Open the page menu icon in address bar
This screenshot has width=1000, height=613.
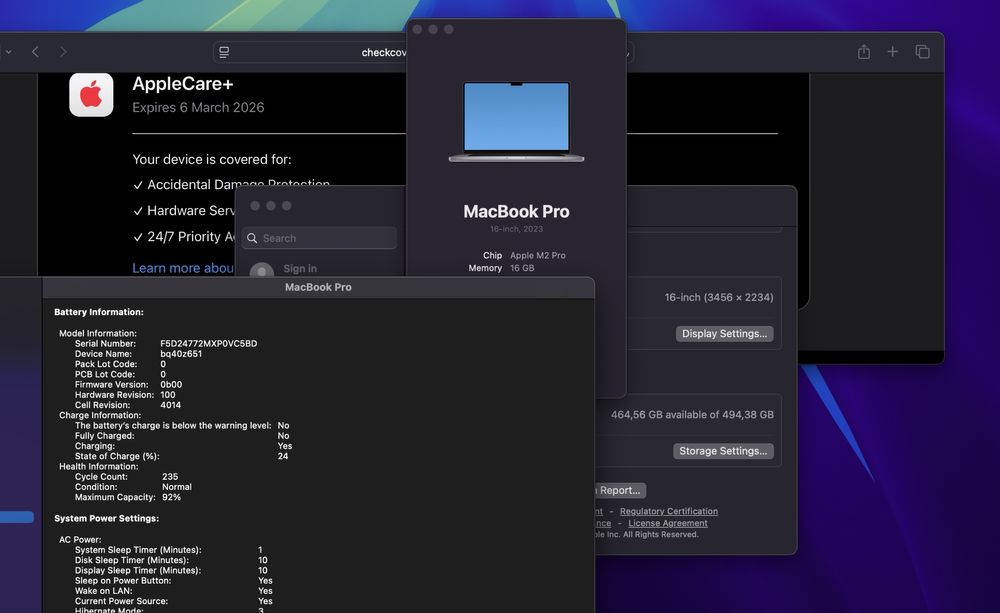[225, 52]
